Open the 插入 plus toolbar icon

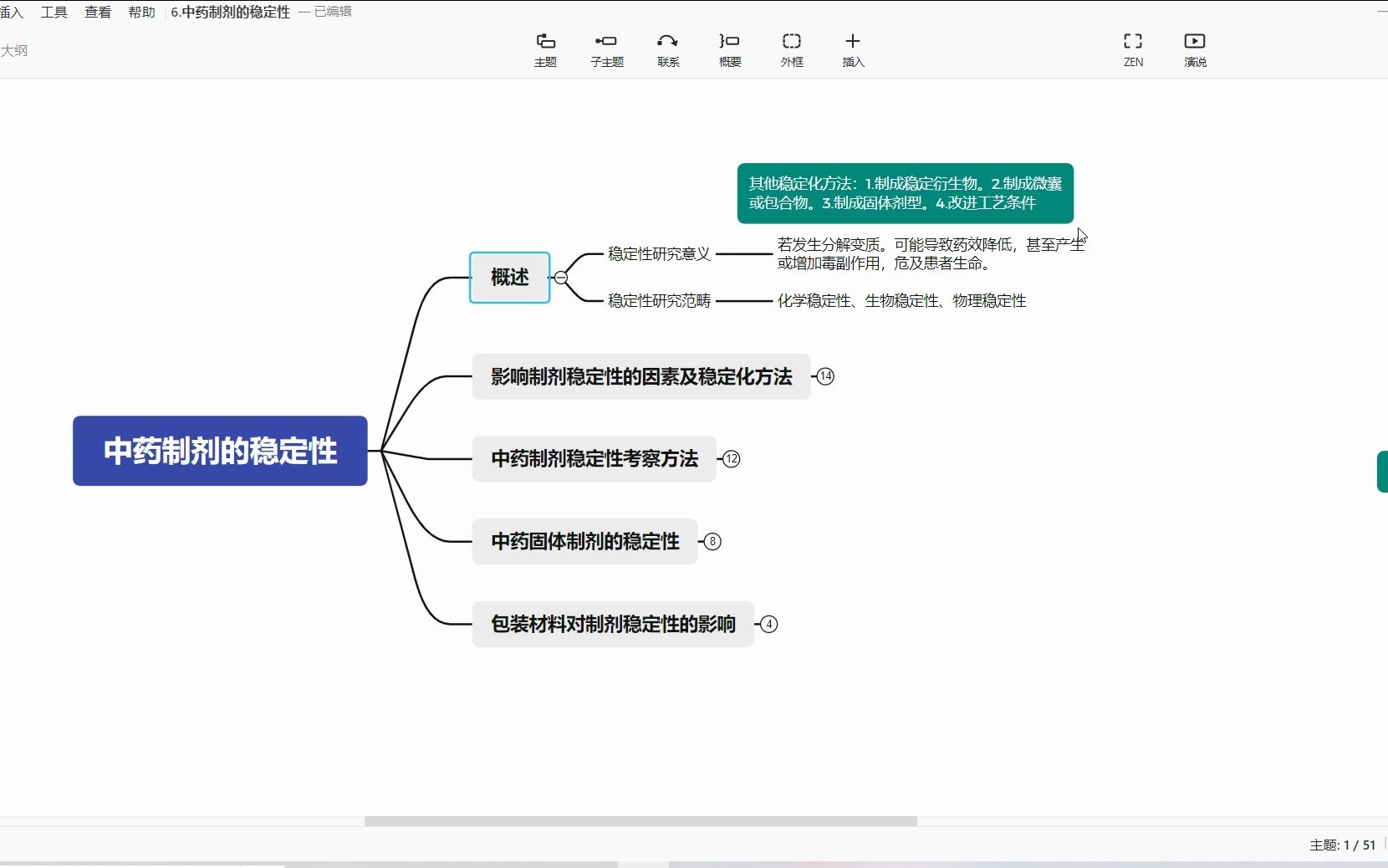[x=853, y=50]
